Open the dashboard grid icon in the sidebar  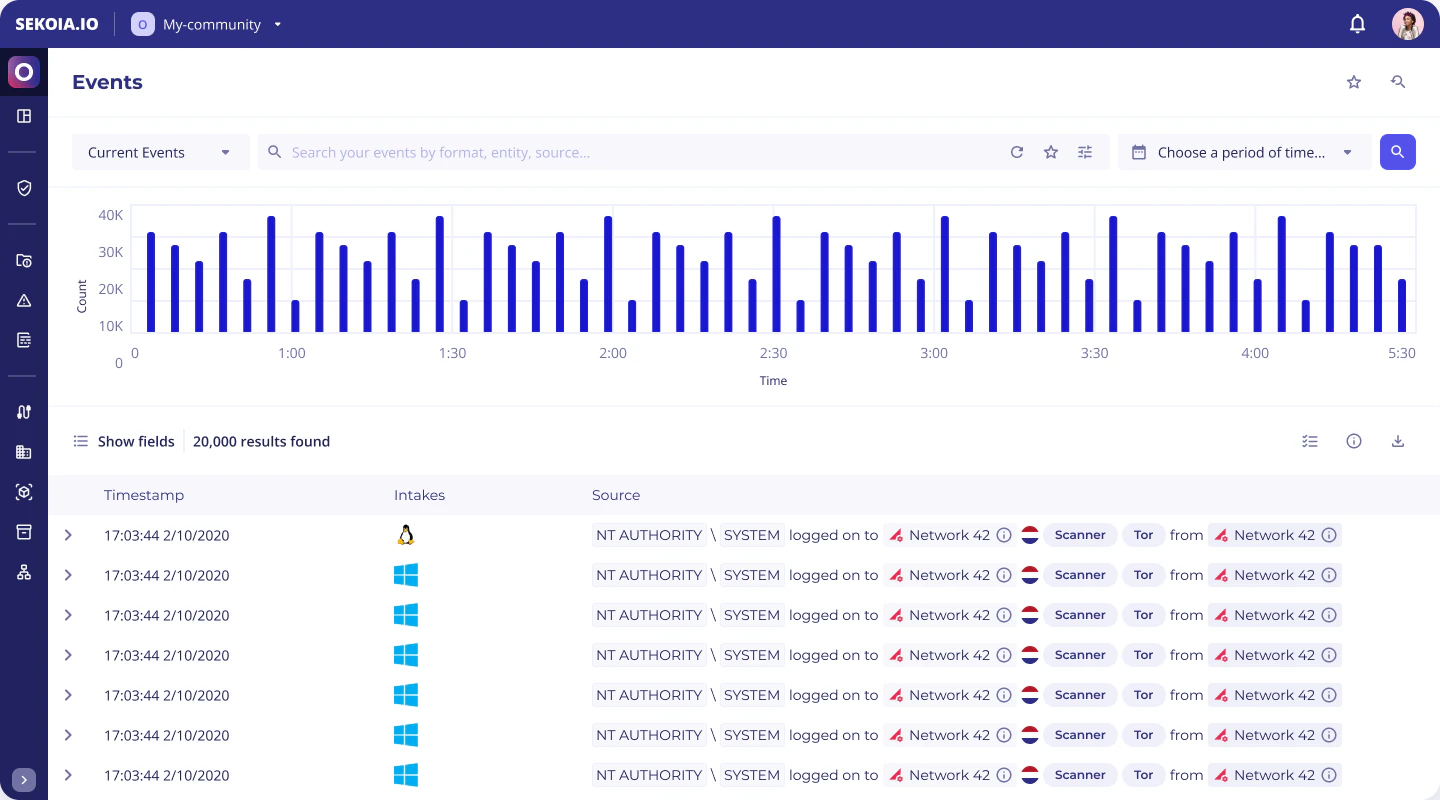pos(23,116)
